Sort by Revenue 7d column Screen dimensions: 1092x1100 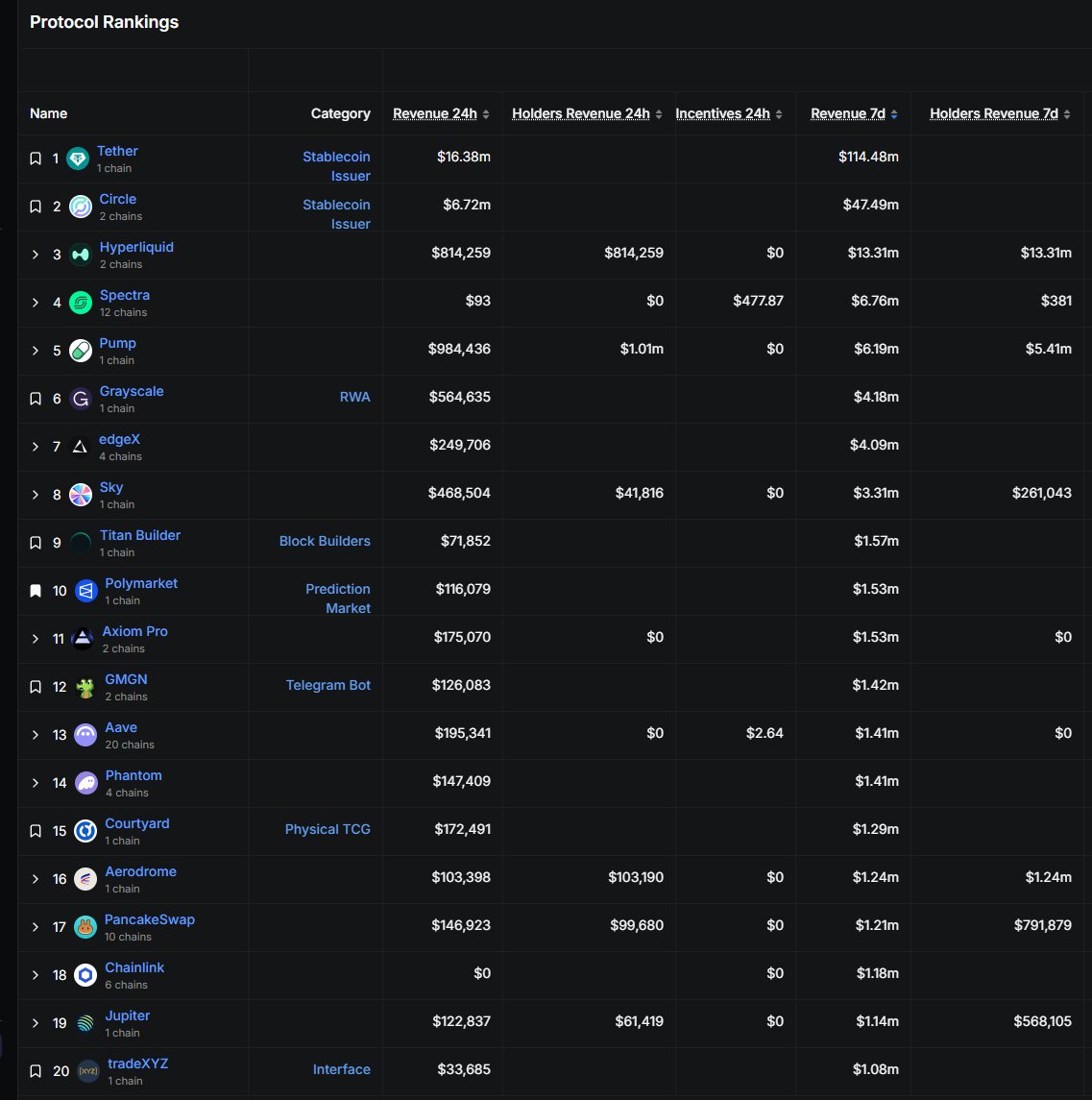[x=854, y=113]
